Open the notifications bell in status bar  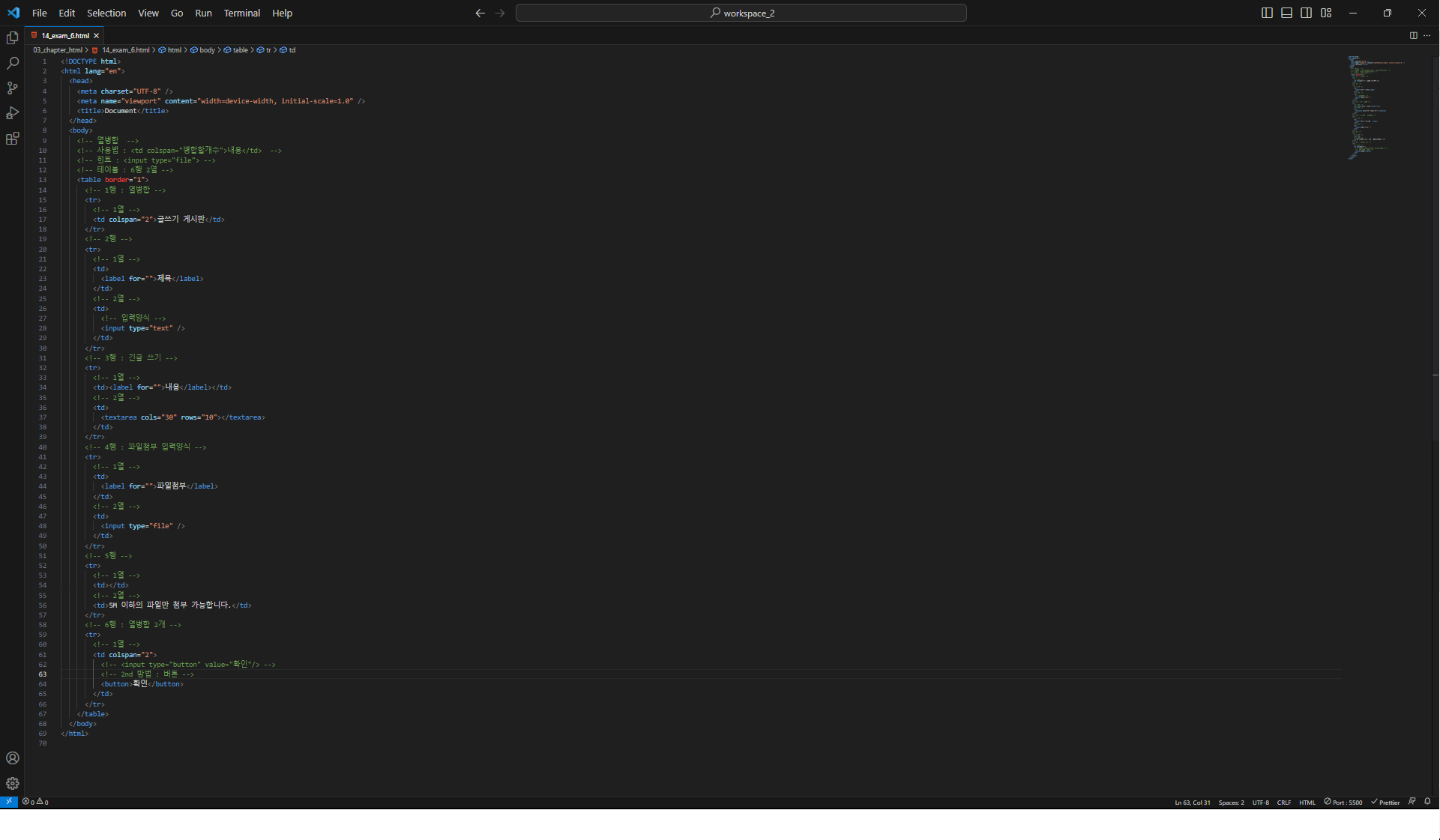1427,802
